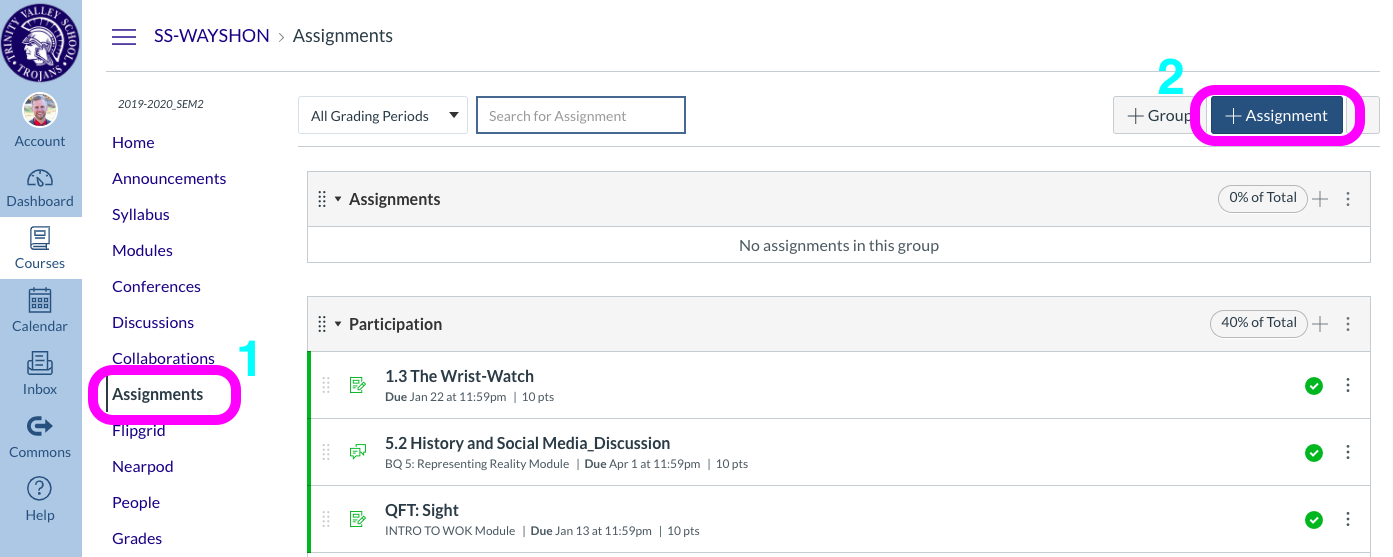Open Flipgrid in course menu
The image size is (1393, 557).
139,431
